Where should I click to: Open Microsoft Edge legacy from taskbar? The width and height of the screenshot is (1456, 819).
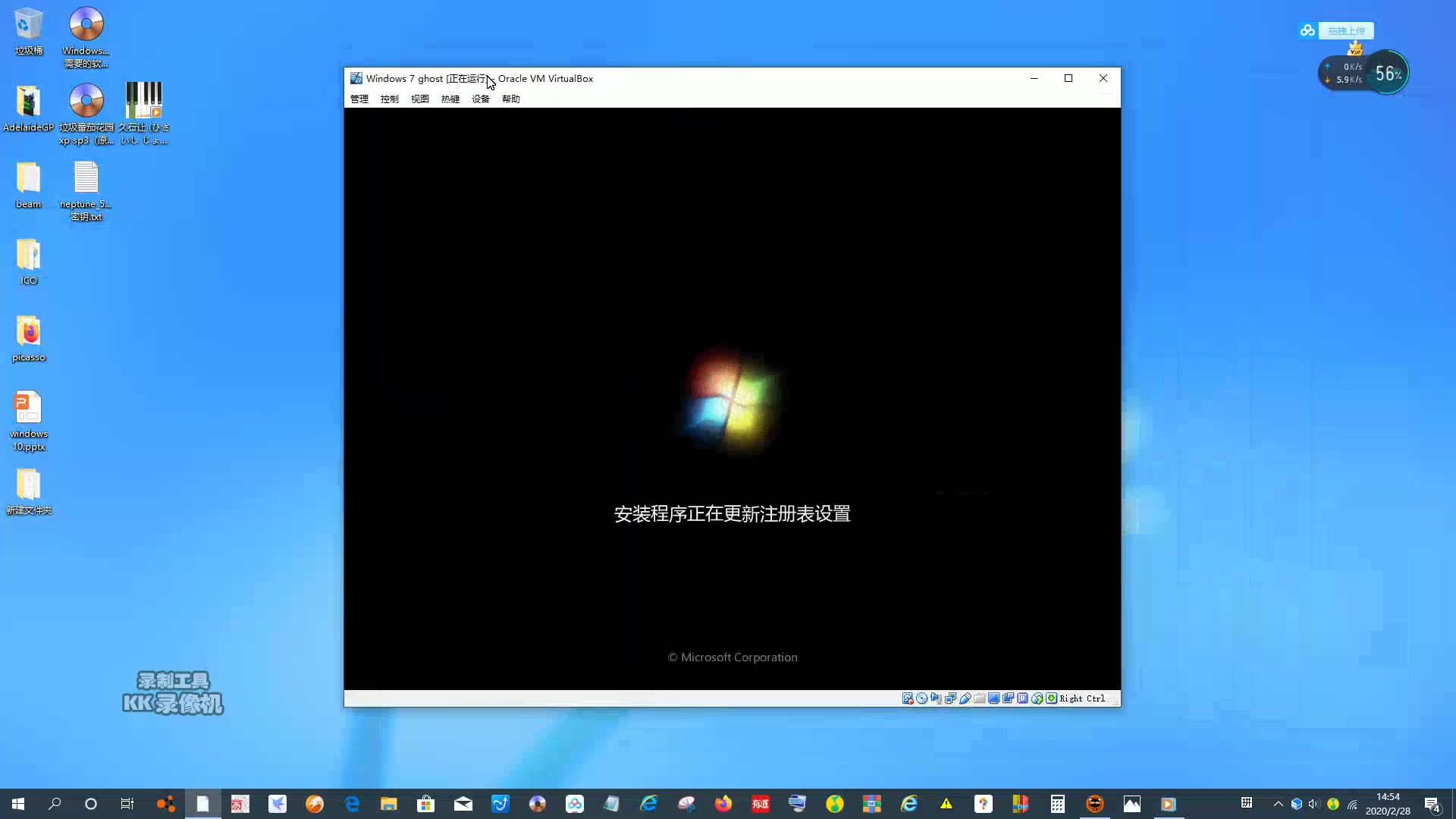352,804
